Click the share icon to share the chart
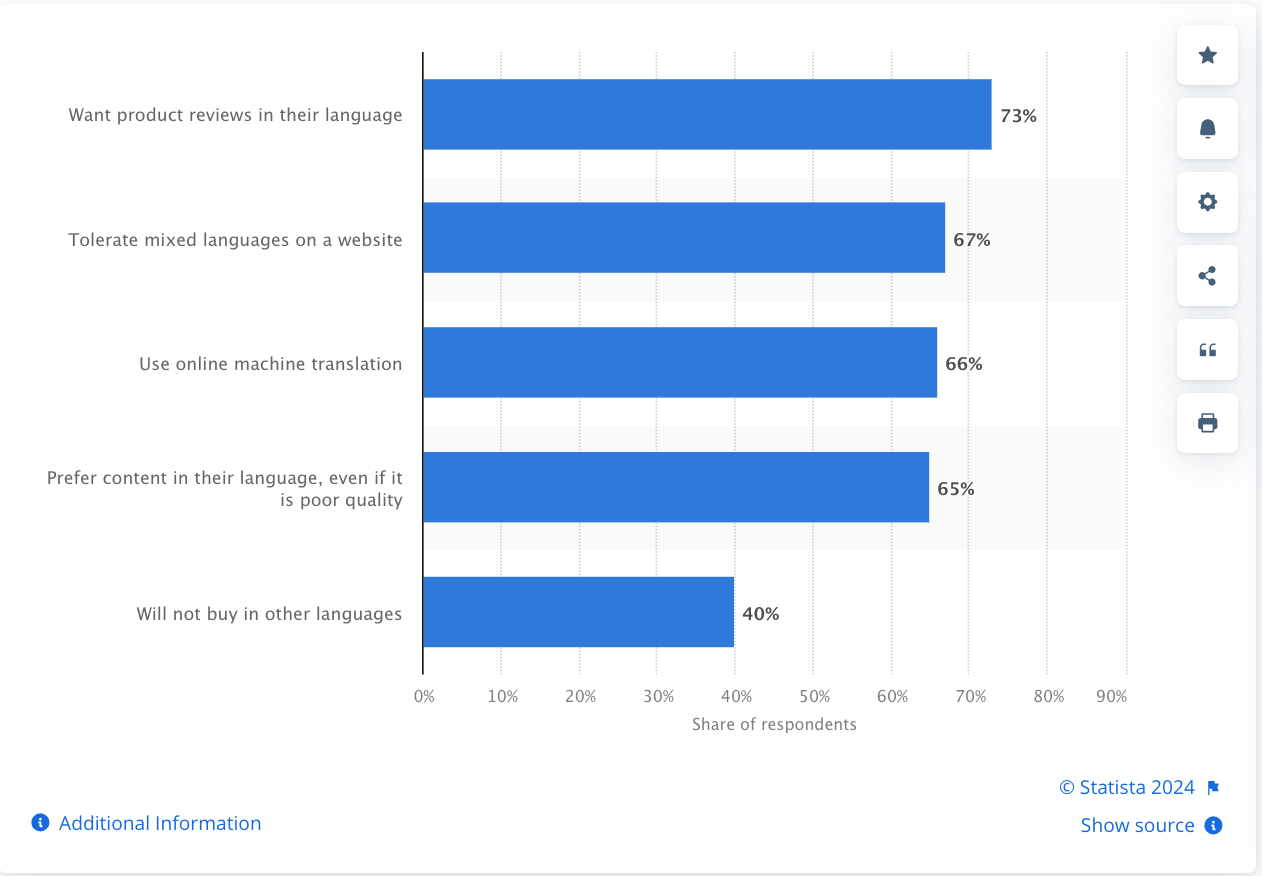Image resolution: width=1262 pixels, height=876 pixels. [1207, 275]
